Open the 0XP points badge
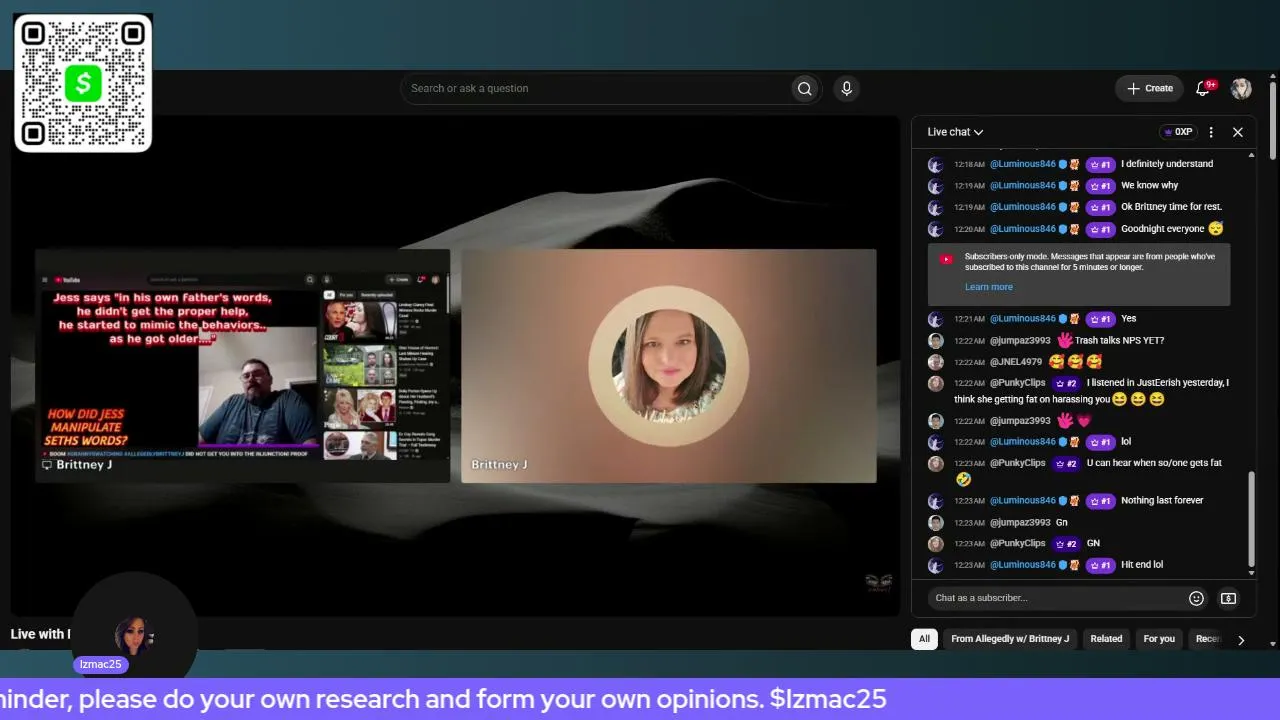This screenshot has height=720, width=1280. 1179,132
